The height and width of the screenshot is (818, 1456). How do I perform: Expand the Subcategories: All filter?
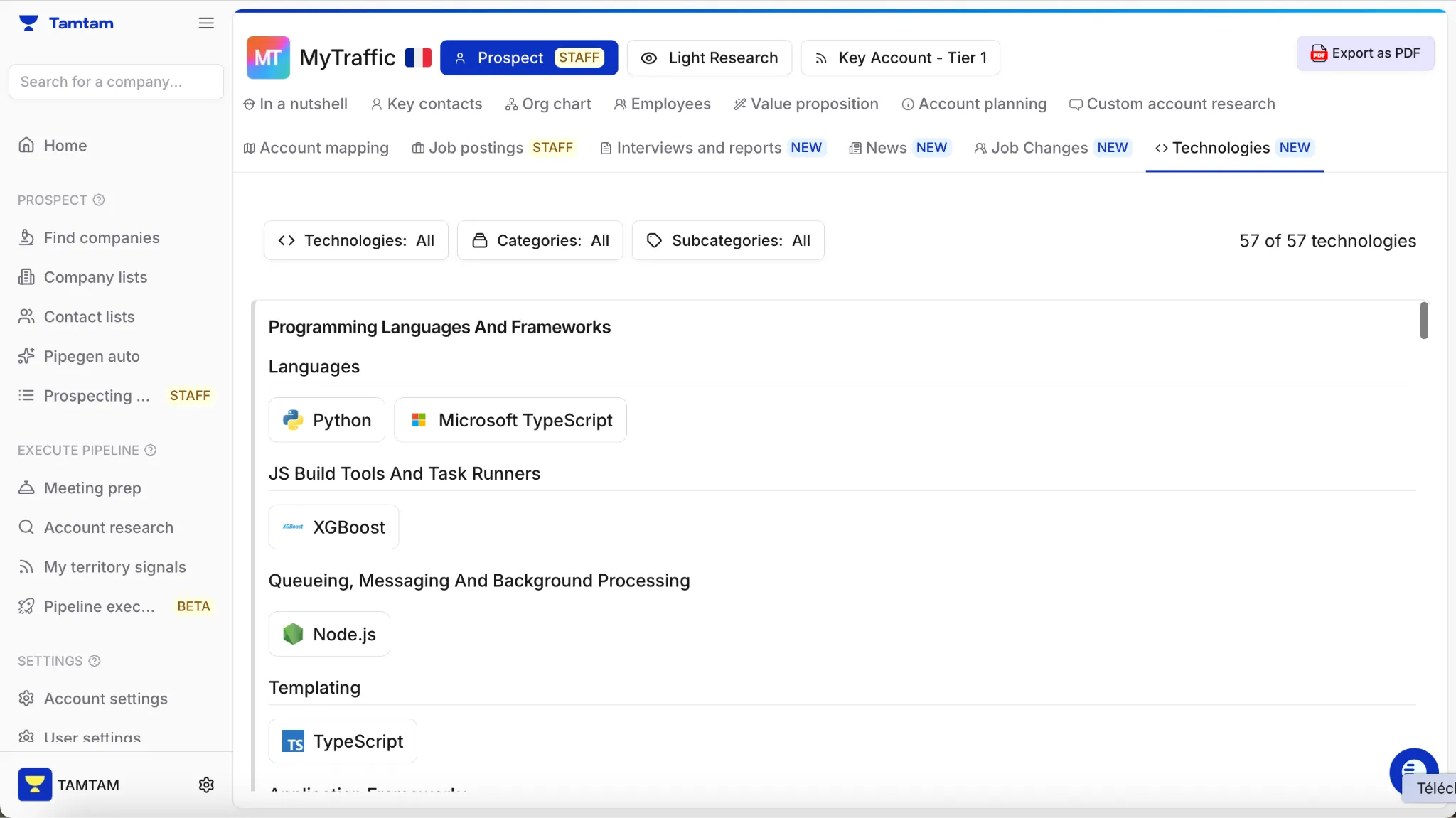(x=727, y=240)
